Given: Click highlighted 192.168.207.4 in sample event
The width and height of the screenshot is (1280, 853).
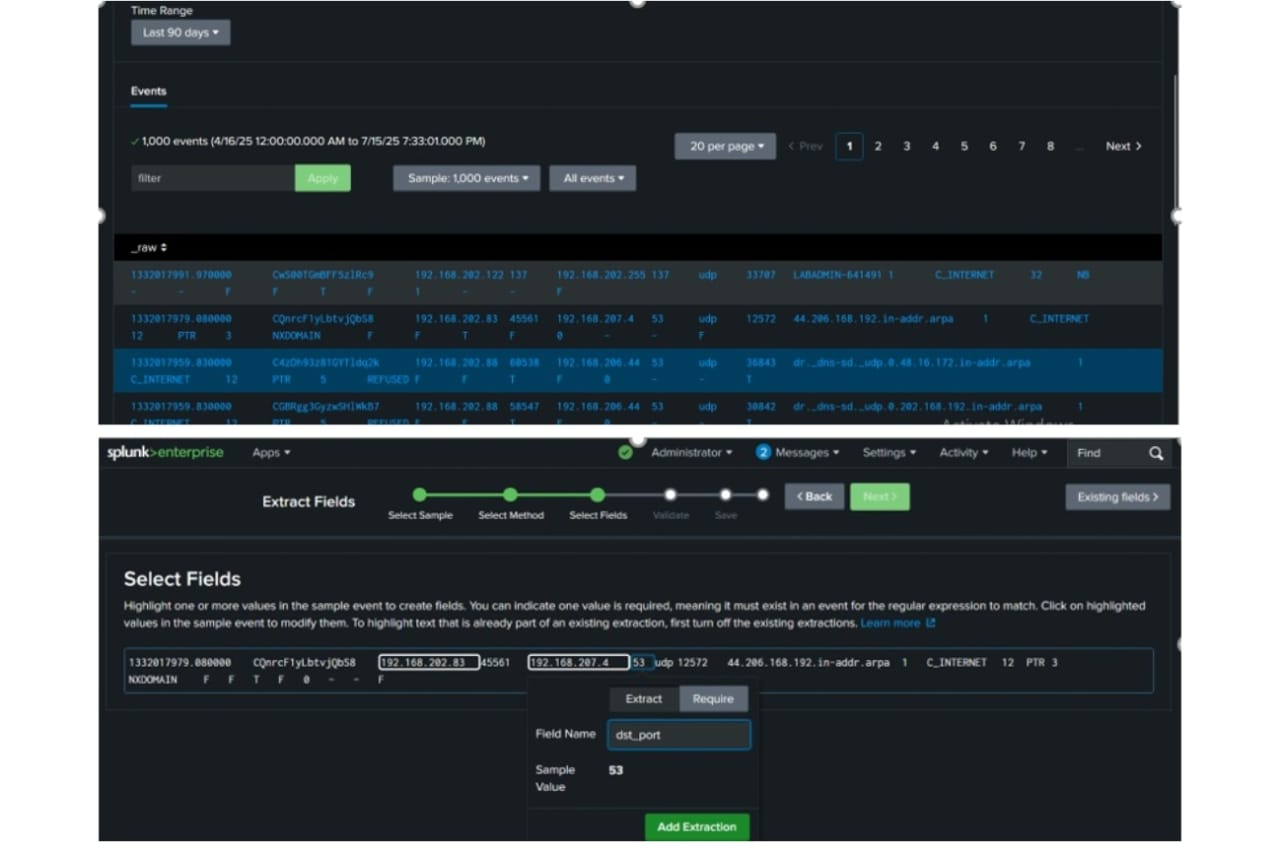Looking at the screenshot, I should 578,662.
